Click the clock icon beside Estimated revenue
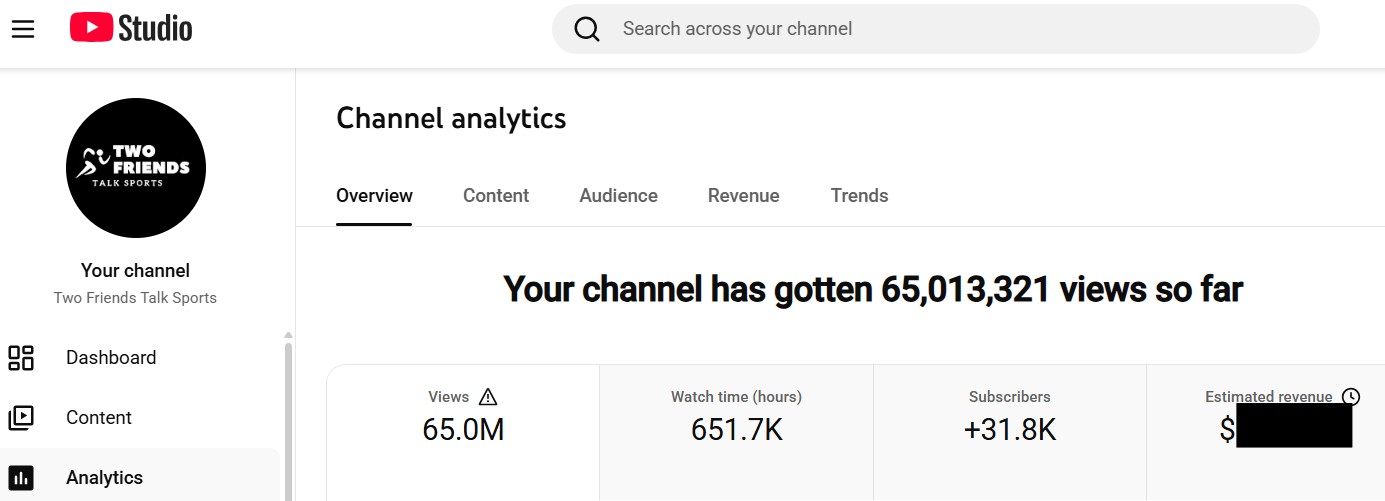Viewport: 1385px width, 501px height. [x=1351, y=397]
